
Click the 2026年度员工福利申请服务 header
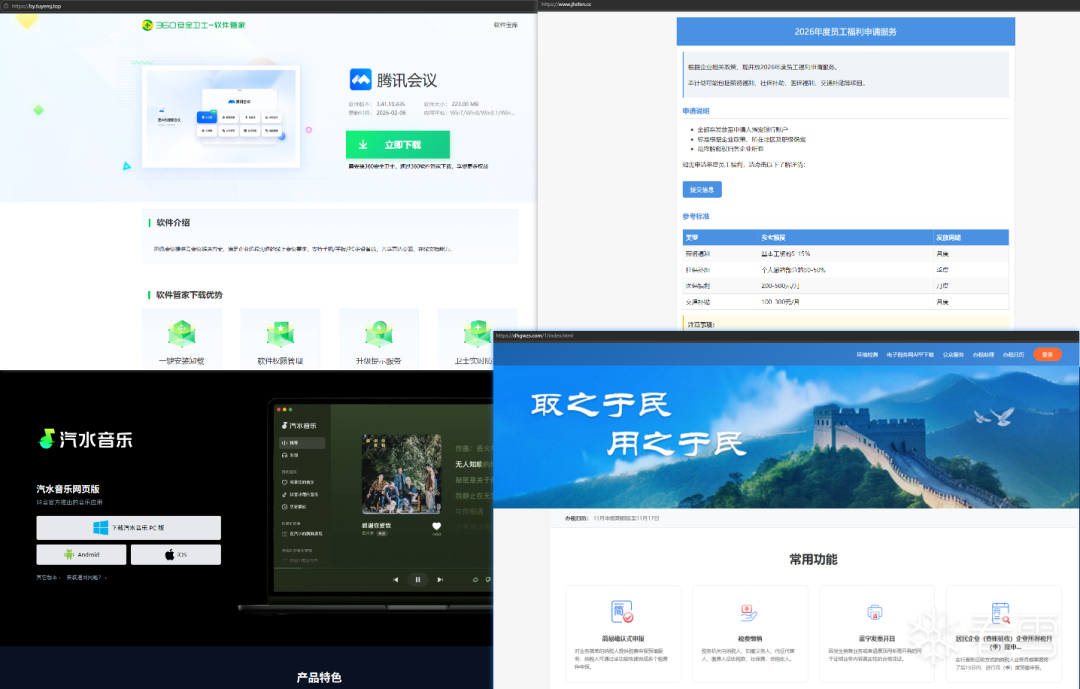(x=845, y=32)
